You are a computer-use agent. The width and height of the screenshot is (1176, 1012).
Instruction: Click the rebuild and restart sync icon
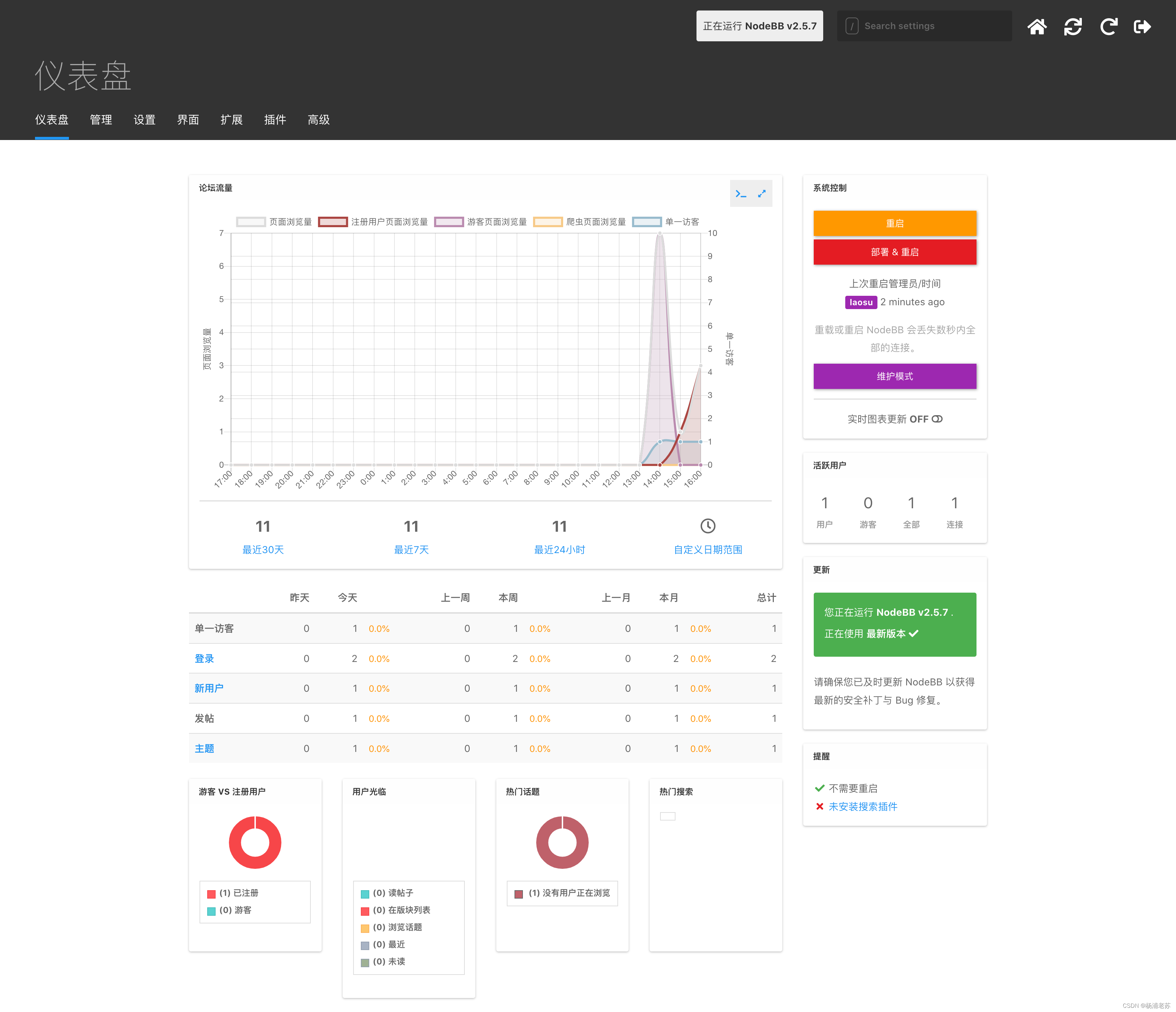point(1073,26)
